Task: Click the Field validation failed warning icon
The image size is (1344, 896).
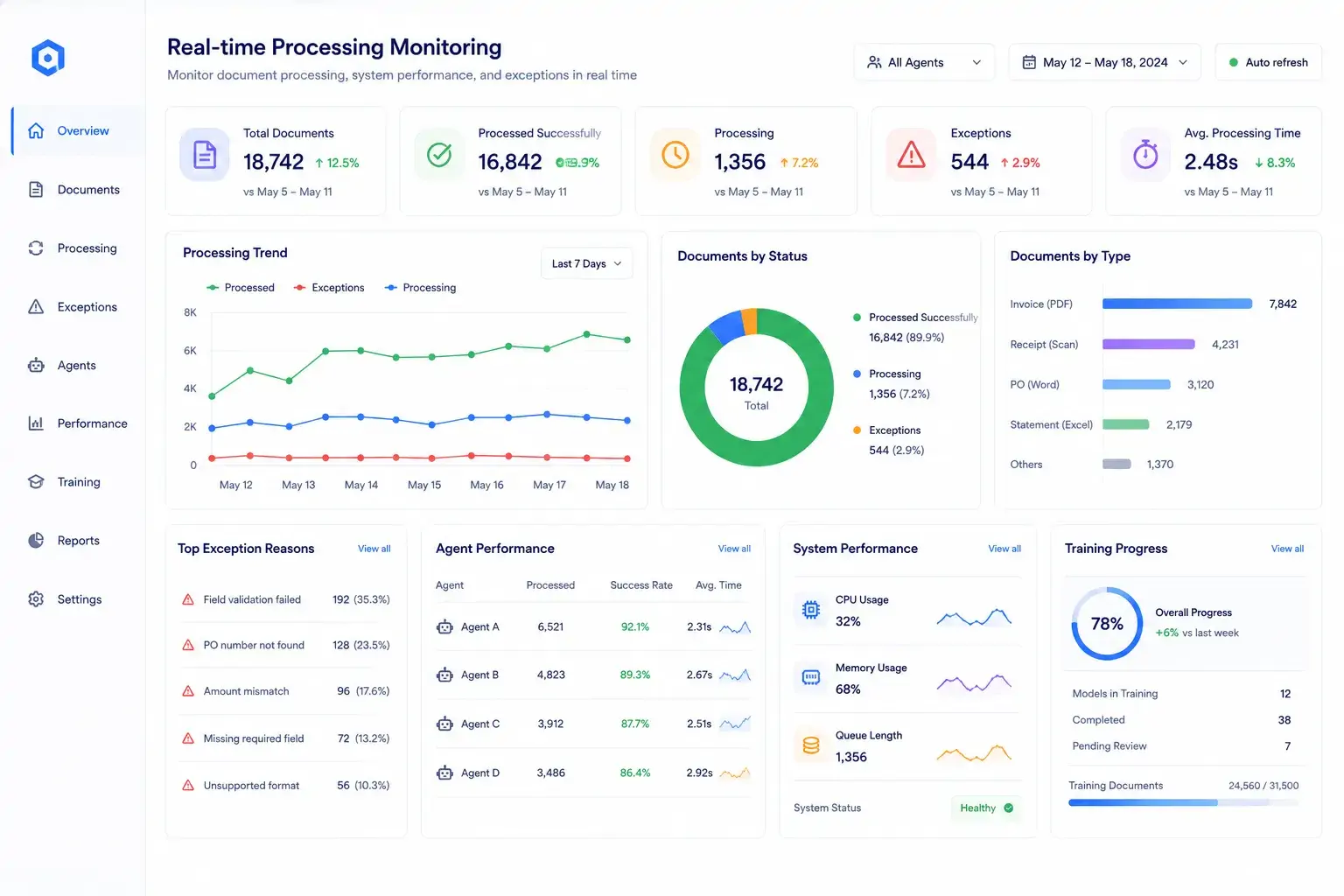Action: pos(187,599)
